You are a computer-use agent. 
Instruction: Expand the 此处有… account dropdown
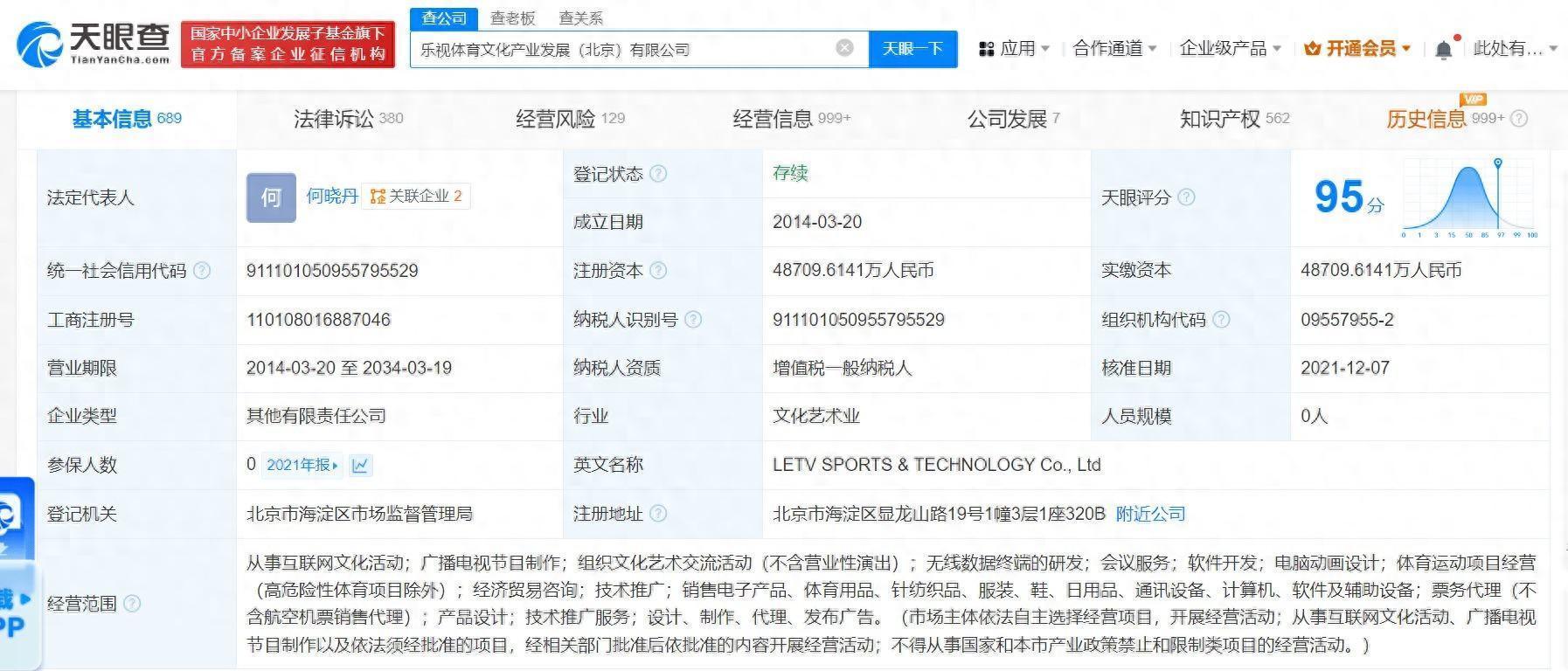tap(1553, 49)
